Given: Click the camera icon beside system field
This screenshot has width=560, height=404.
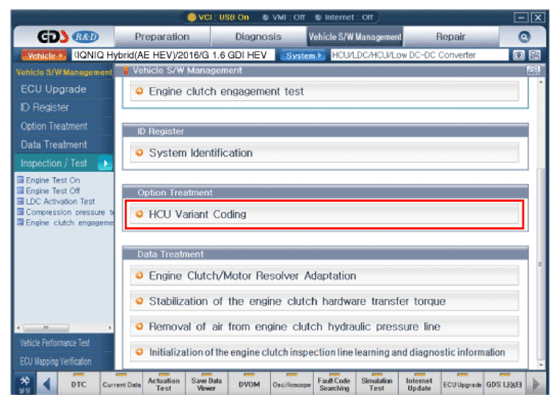Looking at the screenshot, I should pos(519,55).
